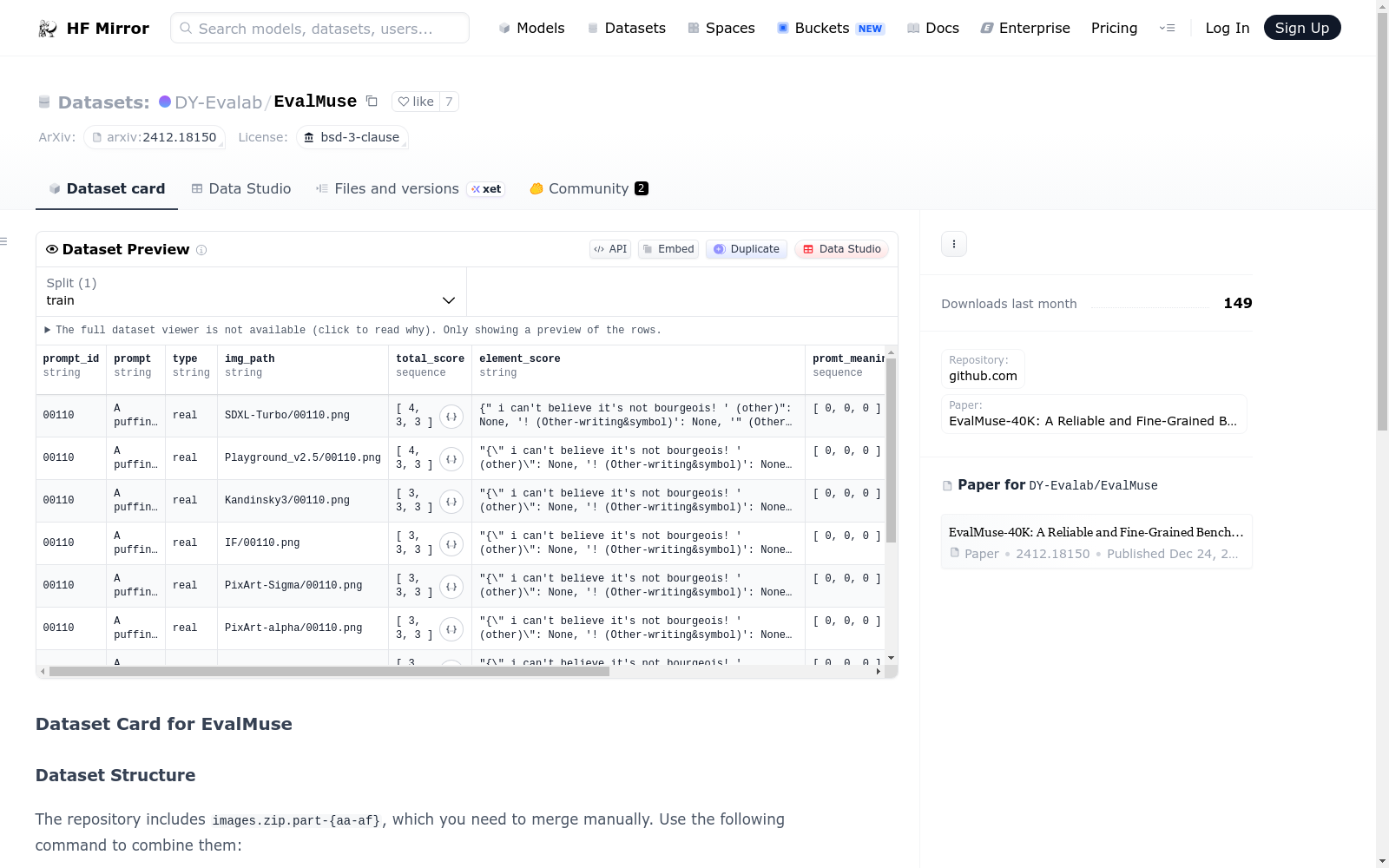Click the Duplicate button
Image resolution: width=1389 pixels, height=868 pixels.
point(747,249)
